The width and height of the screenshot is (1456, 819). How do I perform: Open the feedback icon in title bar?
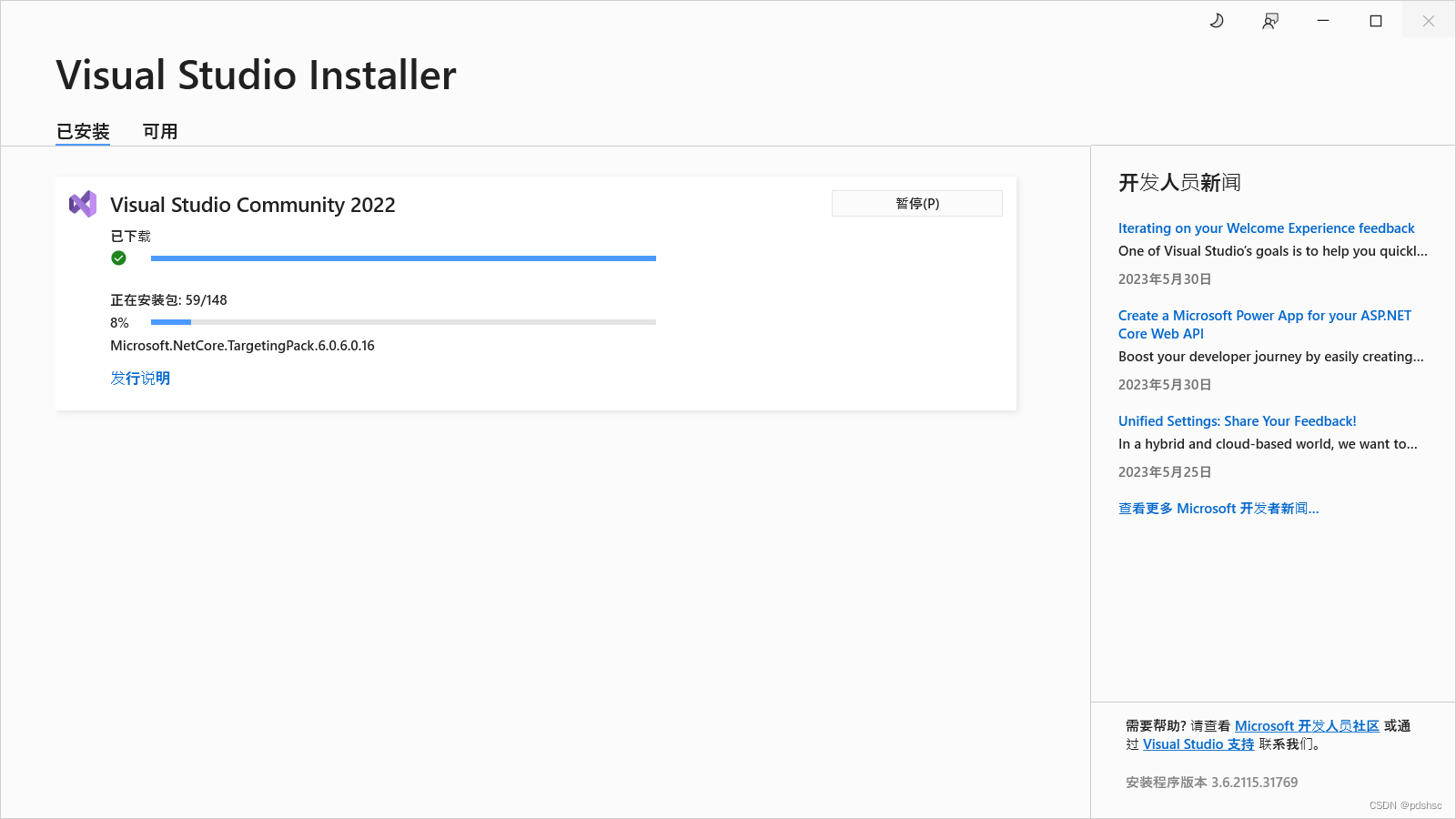[1270, 20]
